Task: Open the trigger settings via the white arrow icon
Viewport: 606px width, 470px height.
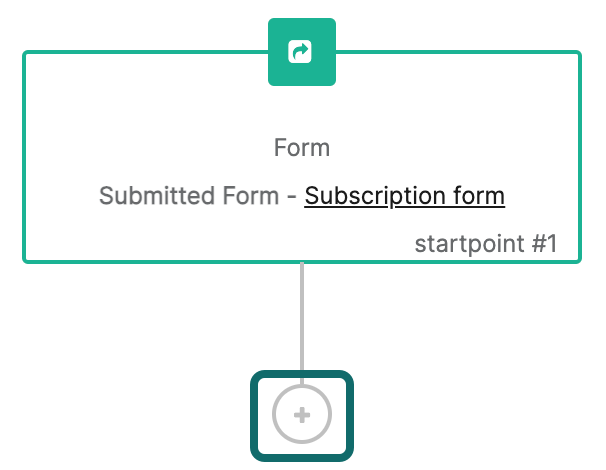Action: [x=300, y=51]
